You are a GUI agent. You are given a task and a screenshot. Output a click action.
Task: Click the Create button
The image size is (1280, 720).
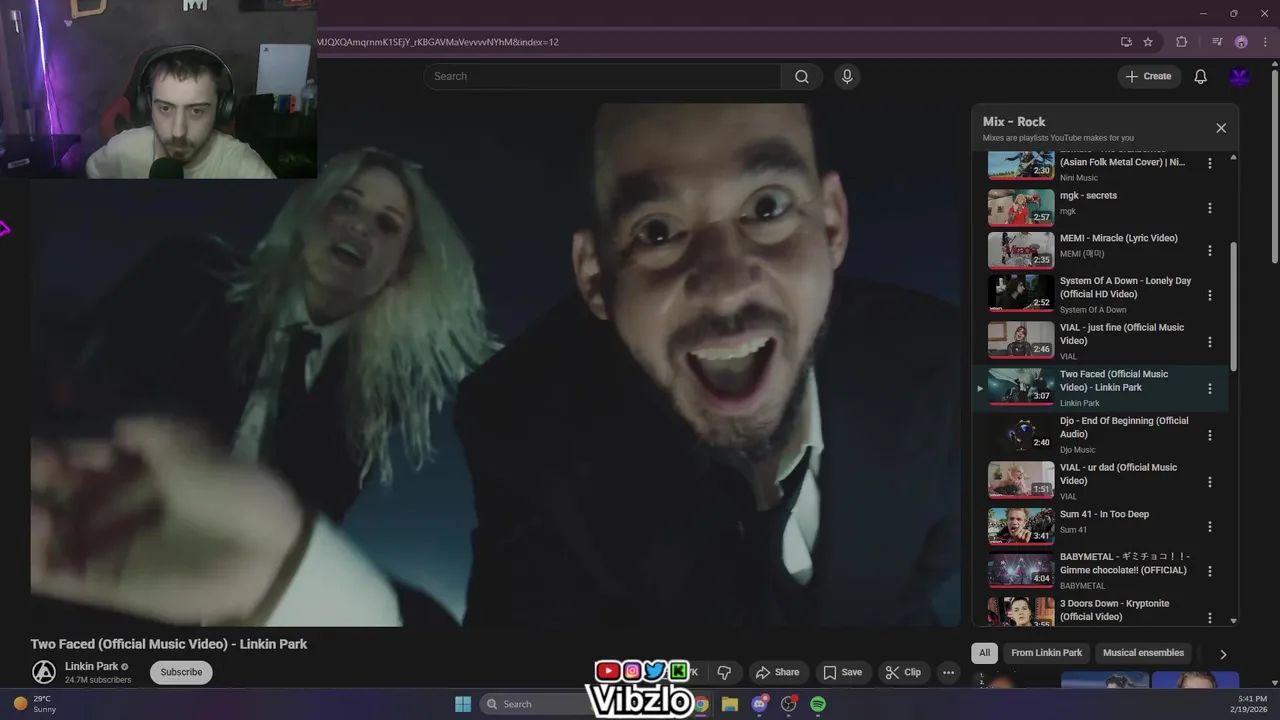[1149, 76]
